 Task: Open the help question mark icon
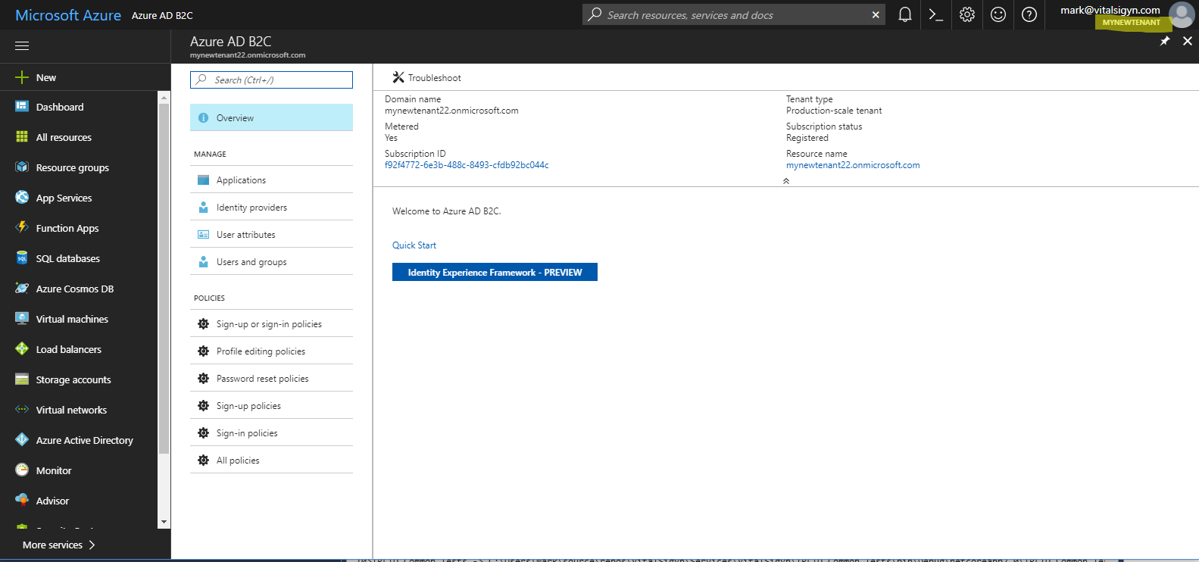pyautogui.click(x=1029, y=15)
